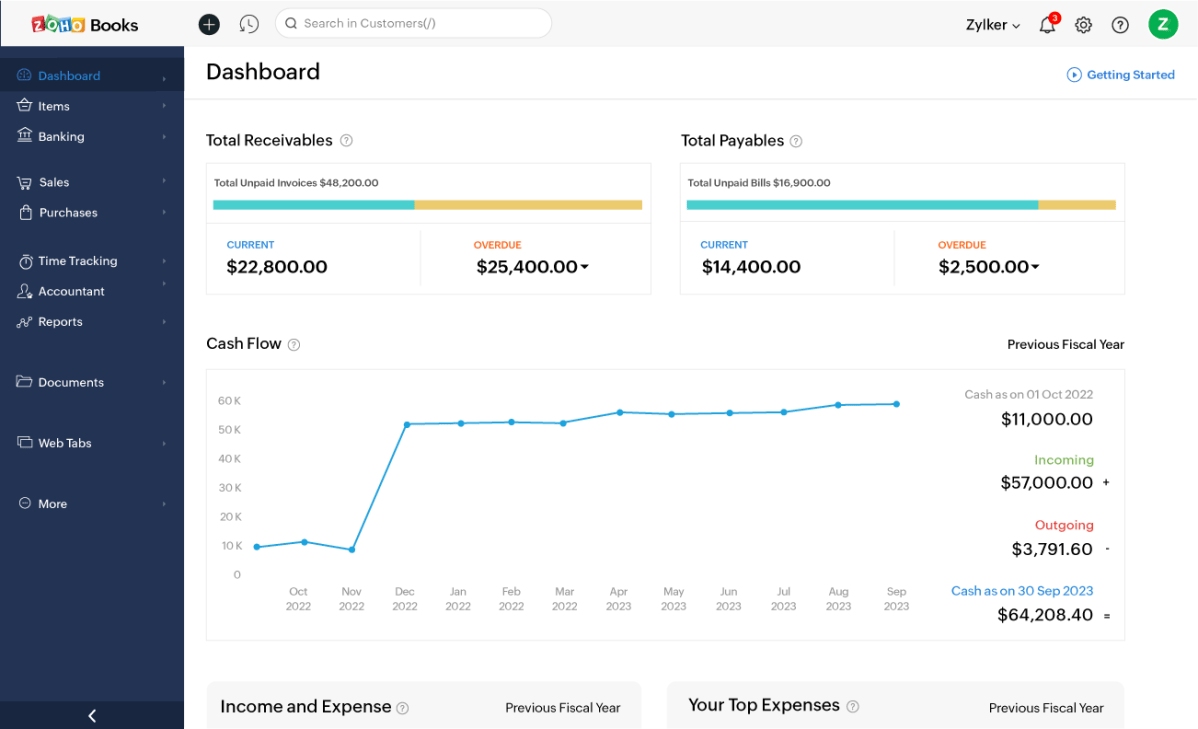The height and width of the screenshot is (729, 1198).
Task: Click the quick-create plus button
Action: point(209,23)
